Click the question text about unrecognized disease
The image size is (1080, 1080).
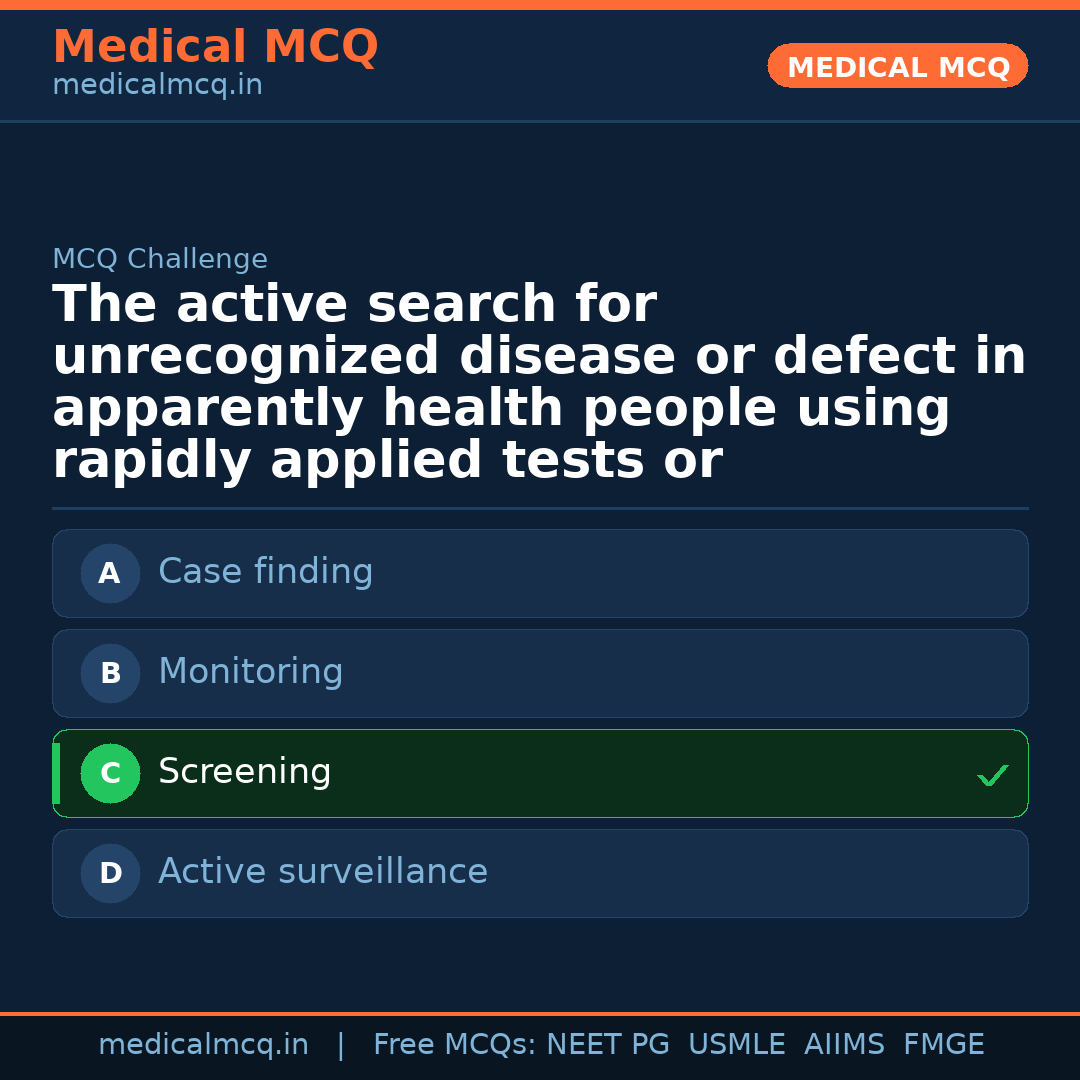[538, 382]
